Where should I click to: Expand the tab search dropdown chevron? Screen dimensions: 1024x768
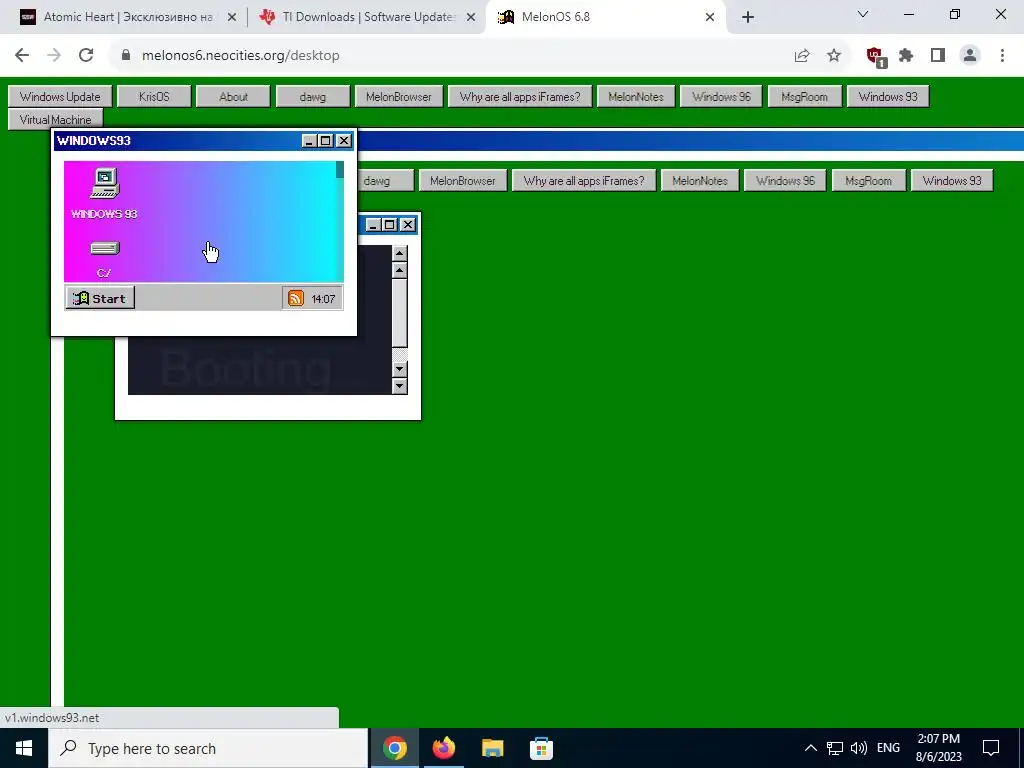click(x=863, y=14)
